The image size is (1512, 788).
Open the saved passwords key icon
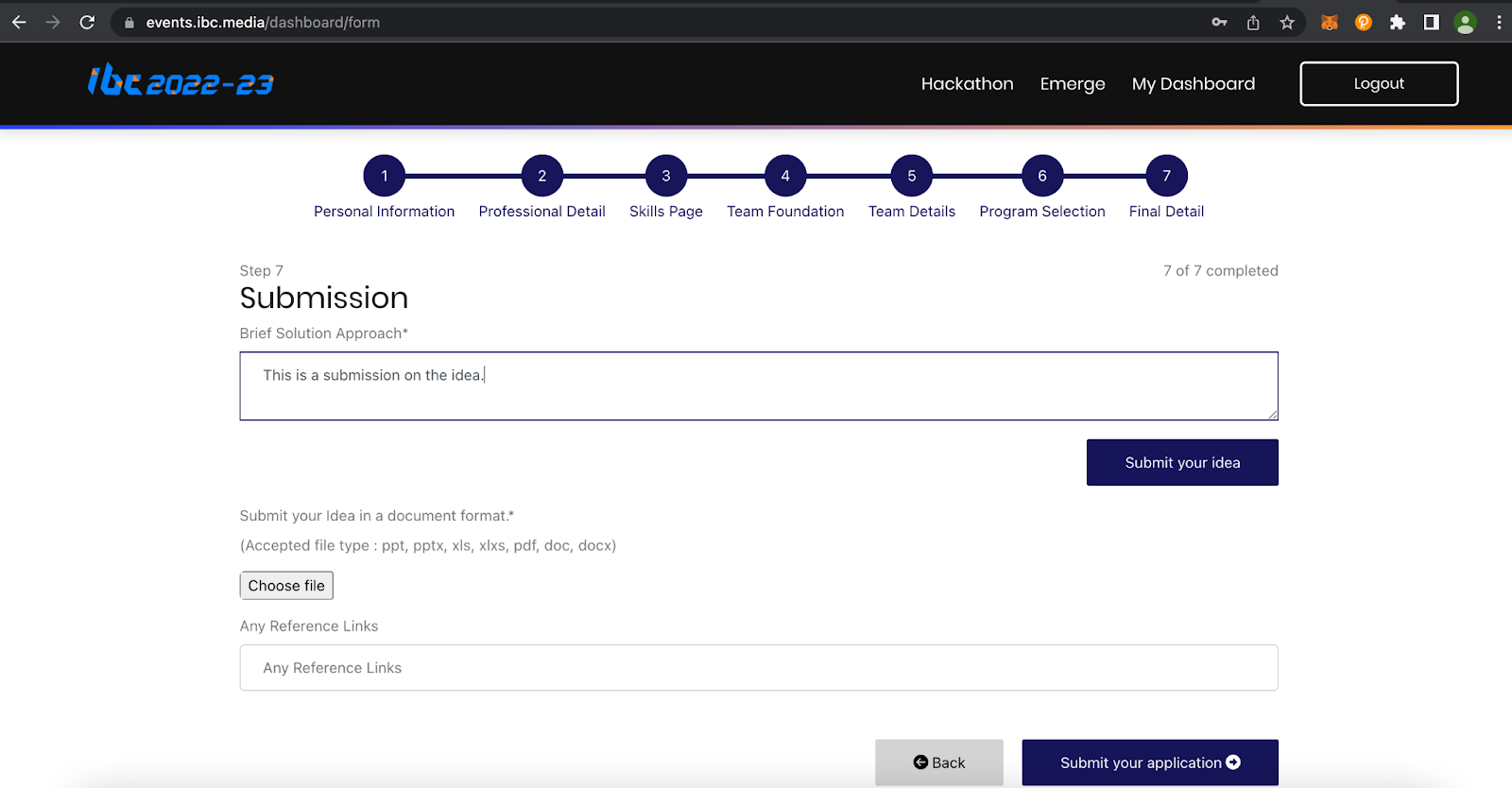pos(1219,22)
